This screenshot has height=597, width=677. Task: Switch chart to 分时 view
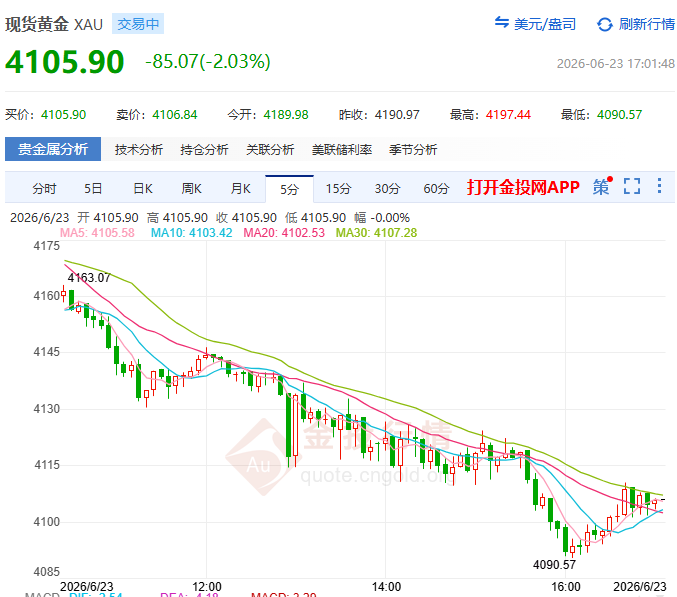point(44,189)
